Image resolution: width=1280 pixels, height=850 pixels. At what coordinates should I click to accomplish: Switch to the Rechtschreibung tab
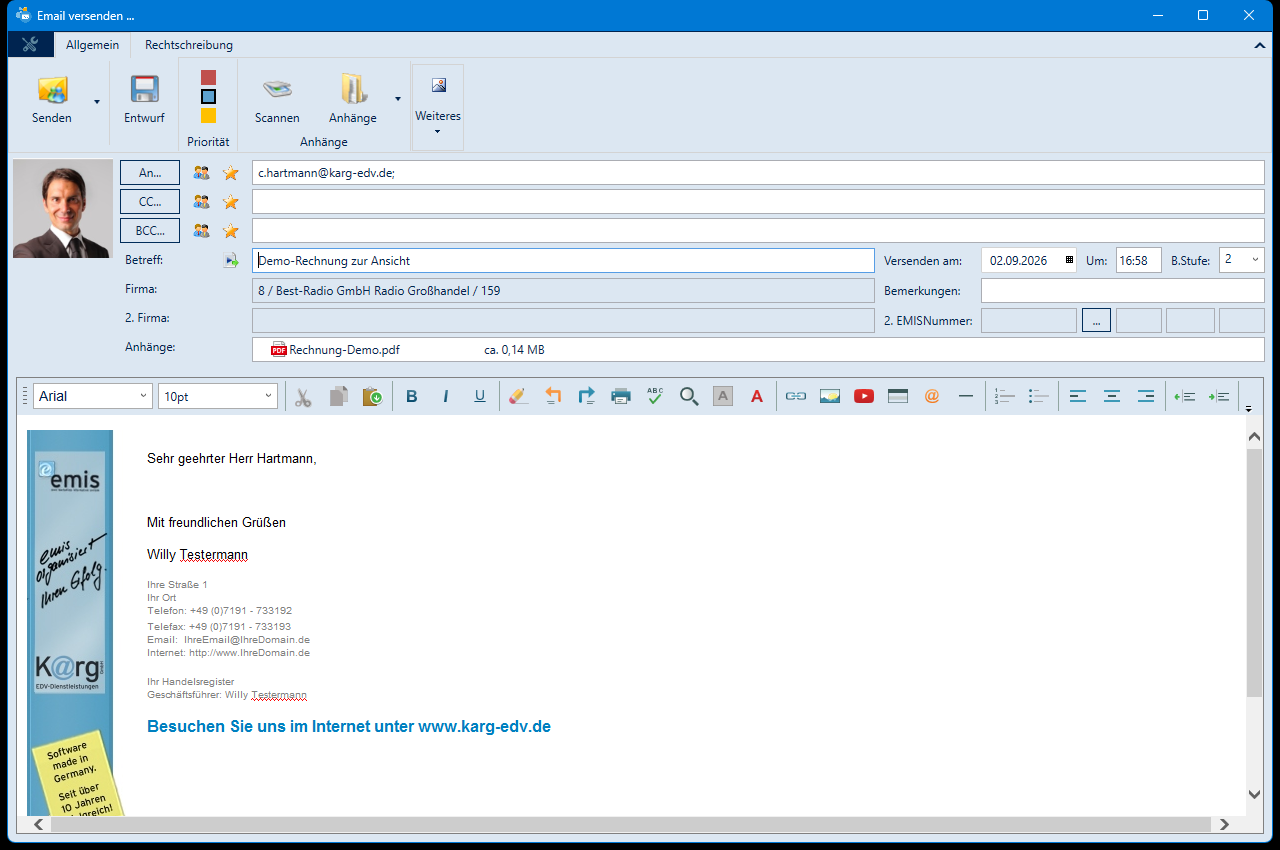tap(189, 45)
